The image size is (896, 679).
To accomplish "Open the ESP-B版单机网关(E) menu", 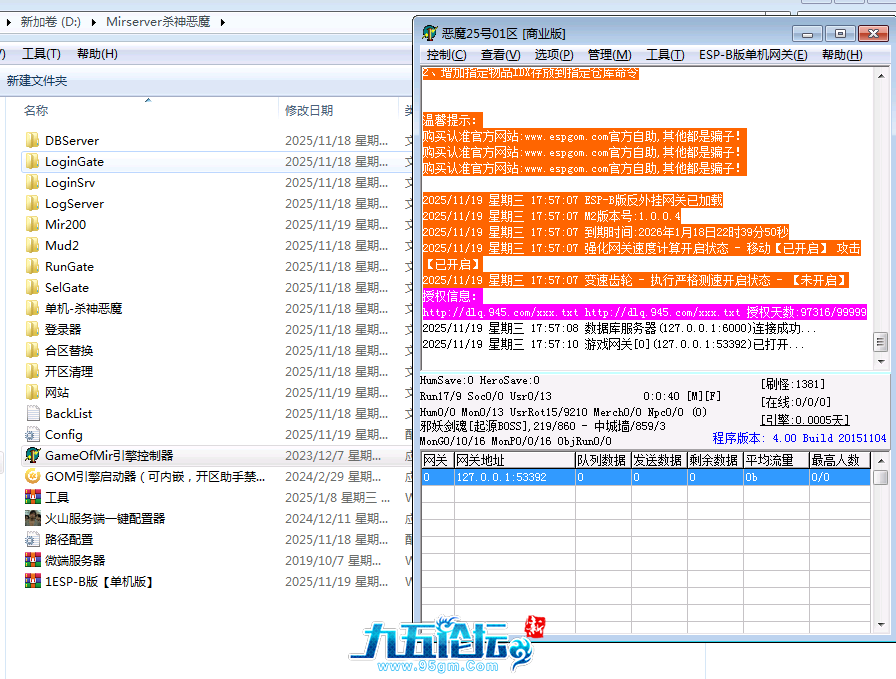I will (752, 55).
